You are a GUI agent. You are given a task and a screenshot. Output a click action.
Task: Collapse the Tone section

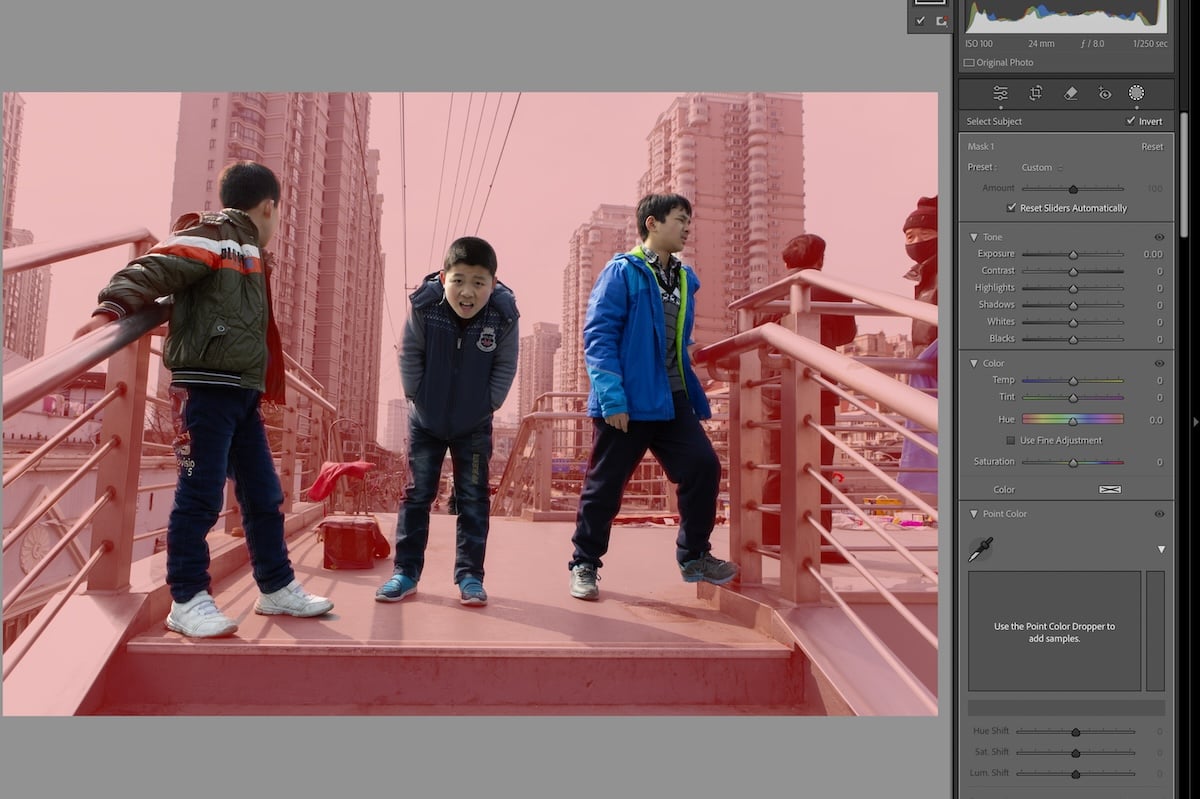coord(973,237)
